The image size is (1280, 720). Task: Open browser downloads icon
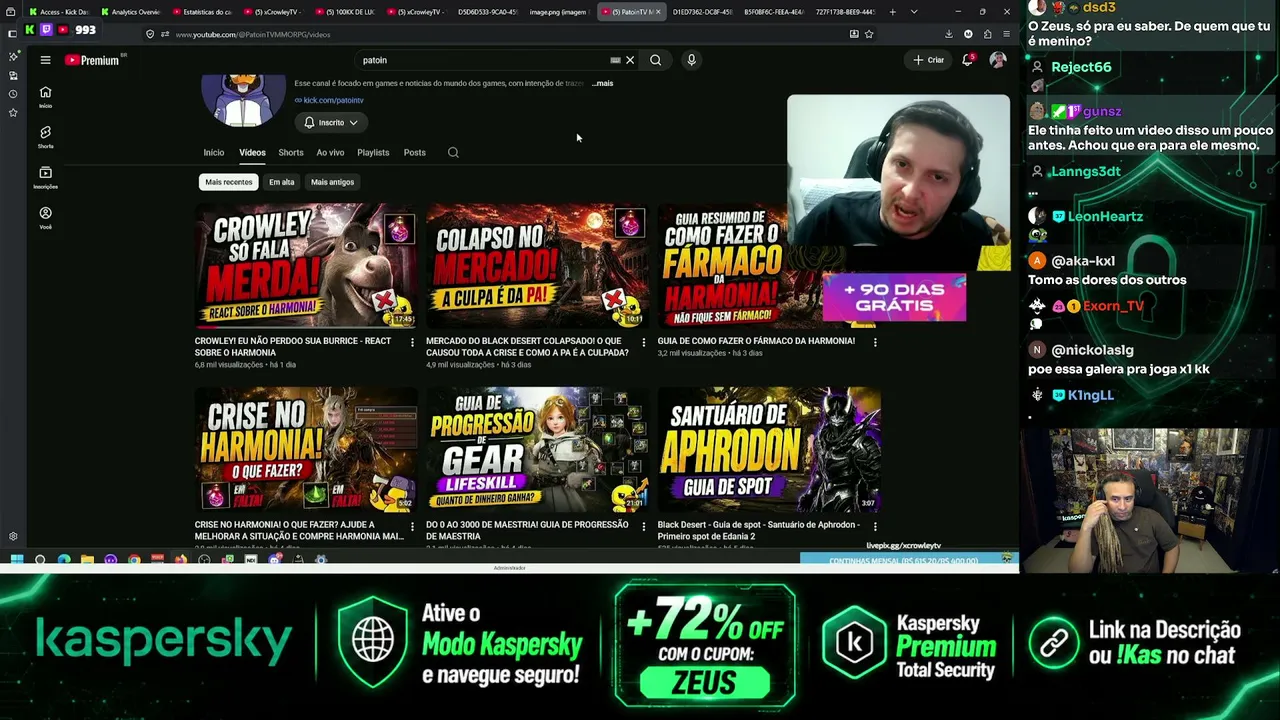click(x=948, y=34)
